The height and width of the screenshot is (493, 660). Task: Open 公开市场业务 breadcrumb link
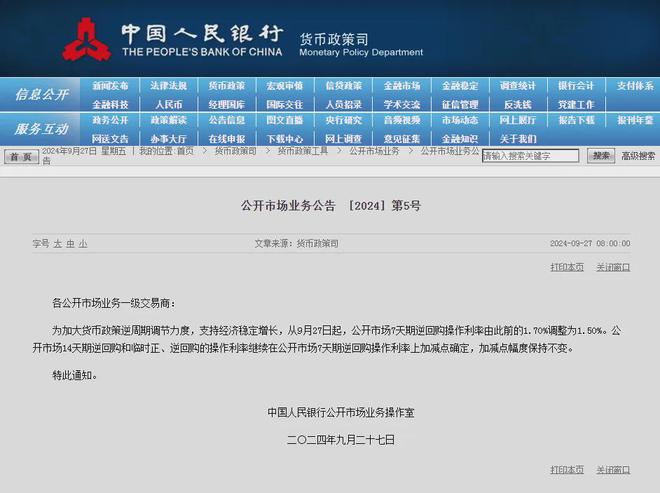coord(374,151)
